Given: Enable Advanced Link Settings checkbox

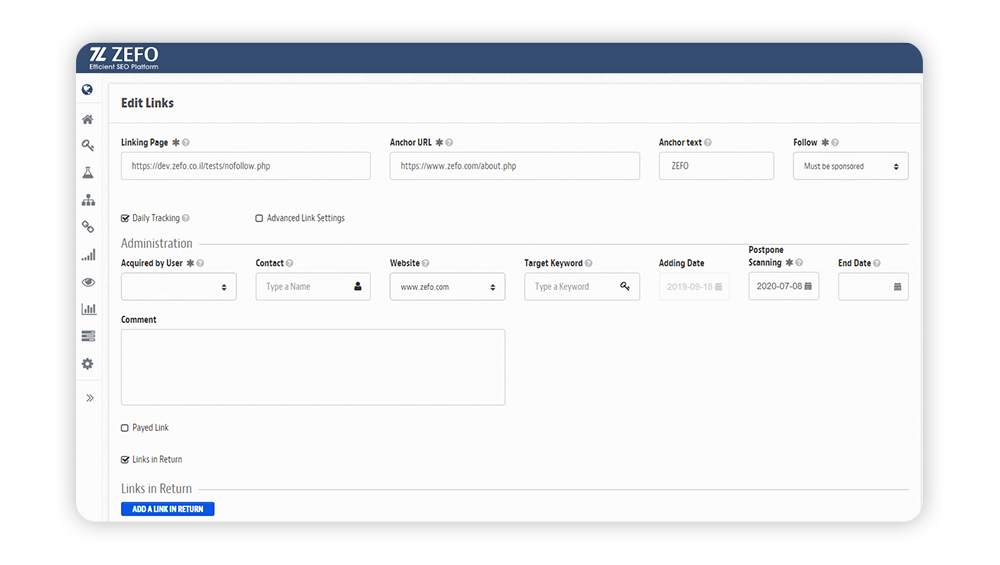Looking at the screenshot, I should [x=259, y=218].
